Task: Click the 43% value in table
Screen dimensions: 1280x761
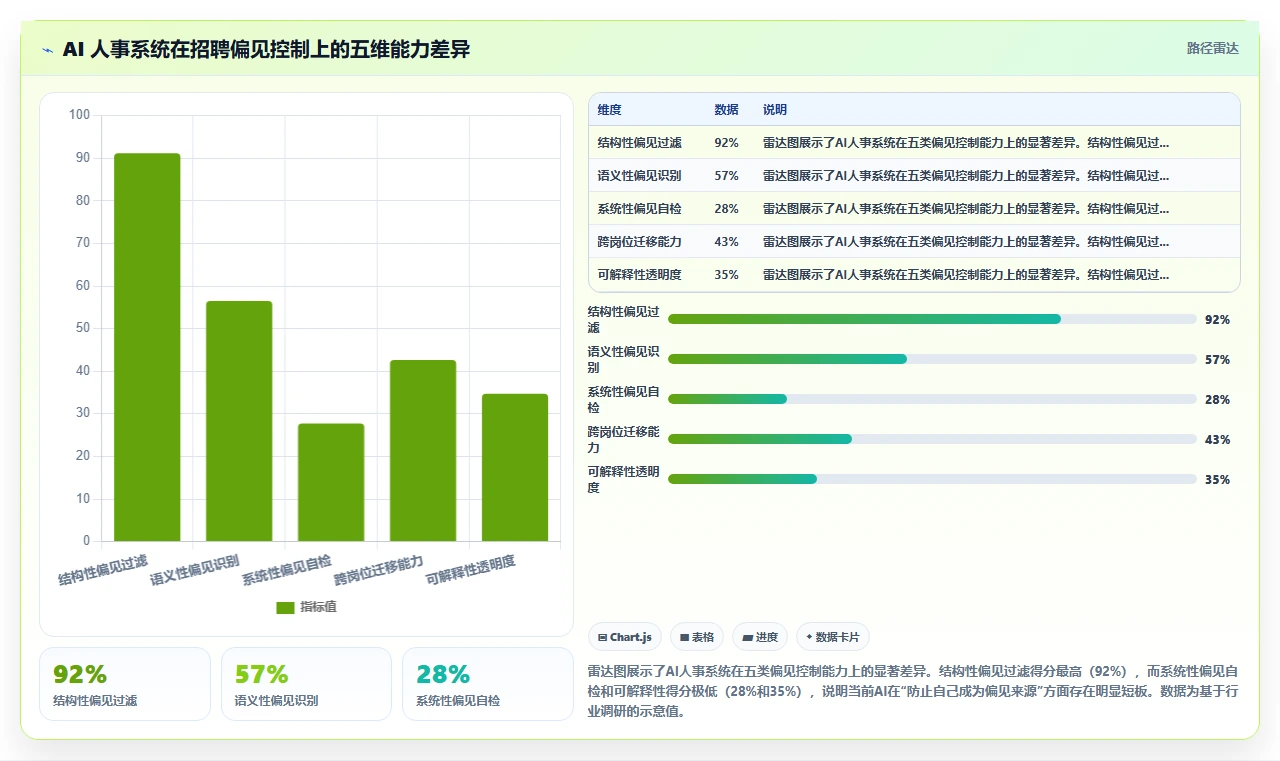Action: pos(726,242)
